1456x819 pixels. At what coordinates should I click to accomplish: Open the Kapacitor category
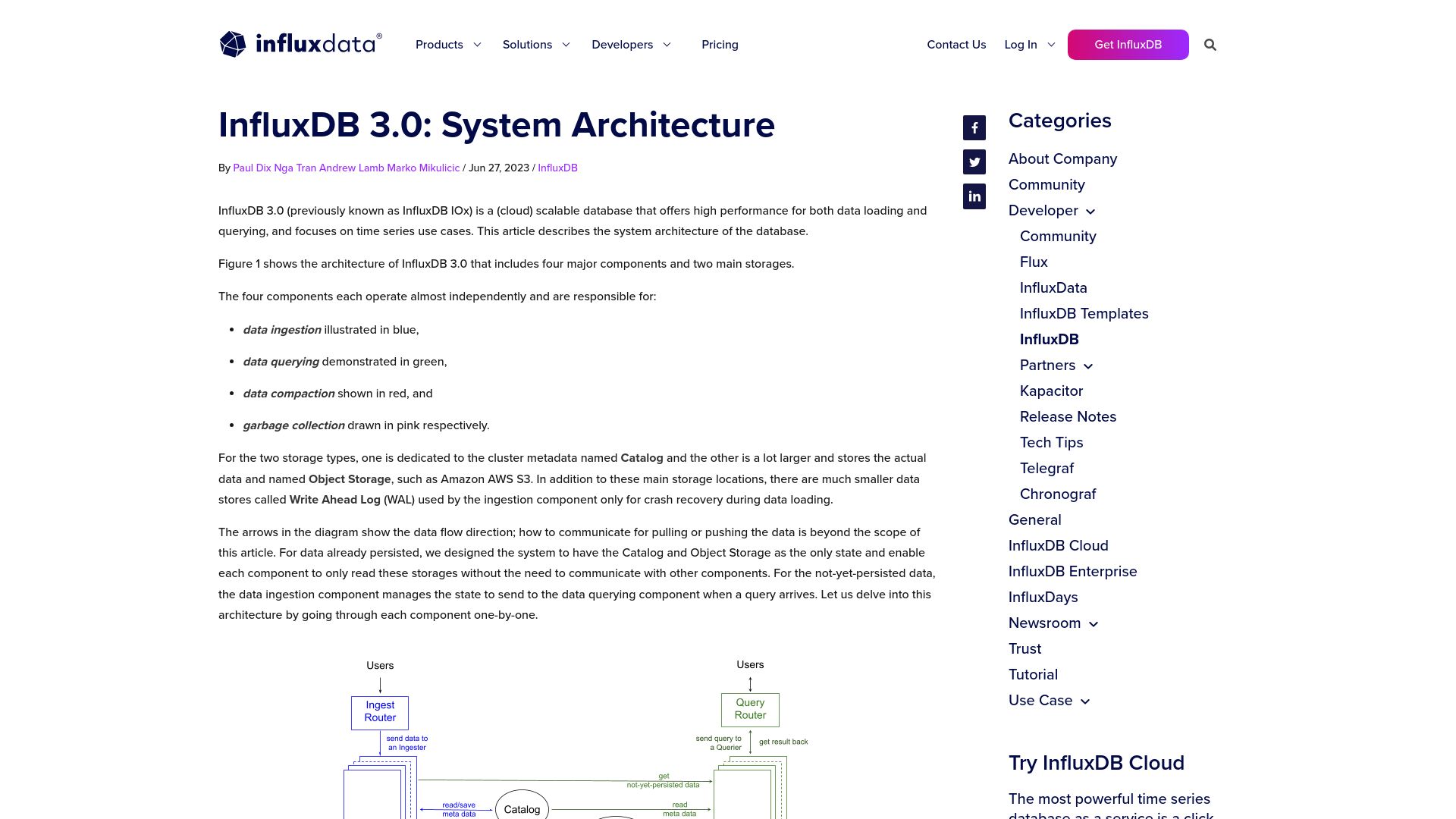[1051, 391]
